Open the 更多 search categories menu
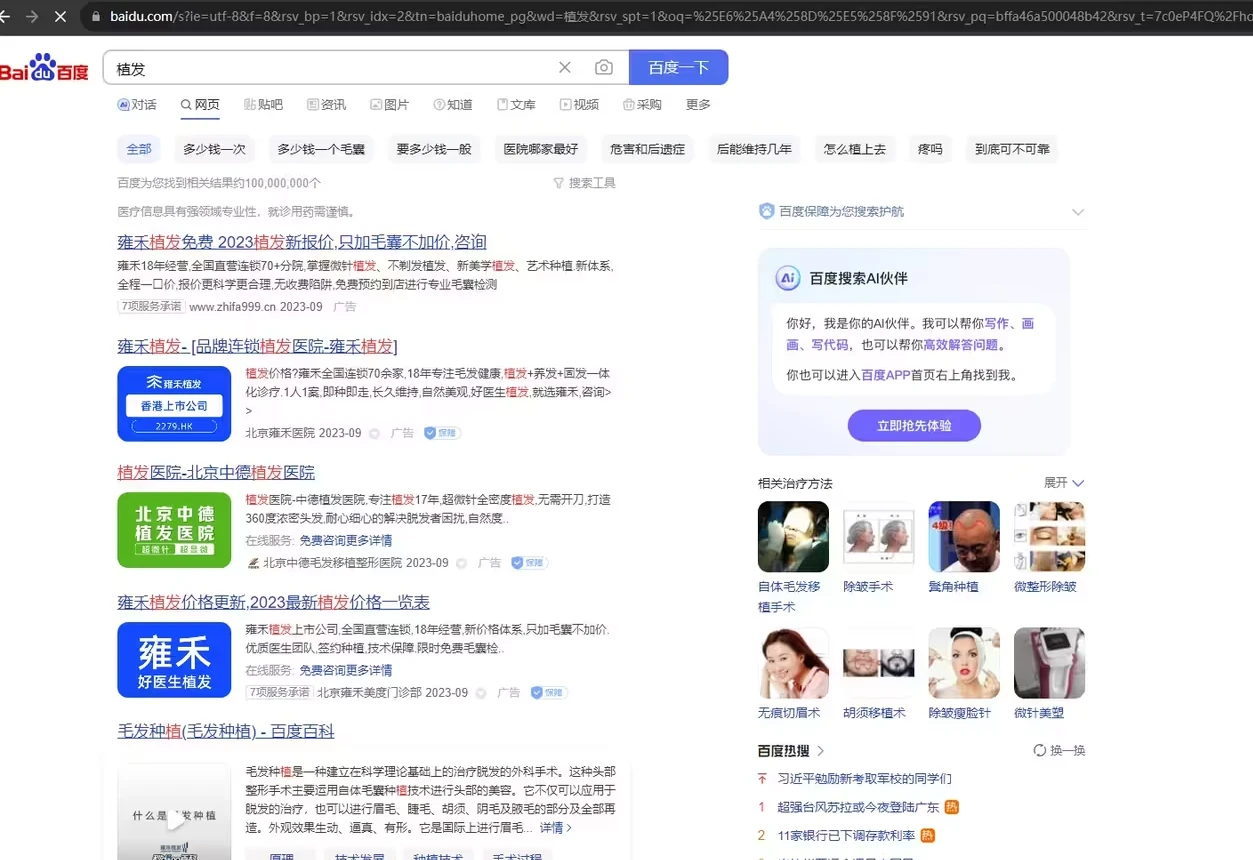This screenshot has height=860, width=1253. pos(698,105)
